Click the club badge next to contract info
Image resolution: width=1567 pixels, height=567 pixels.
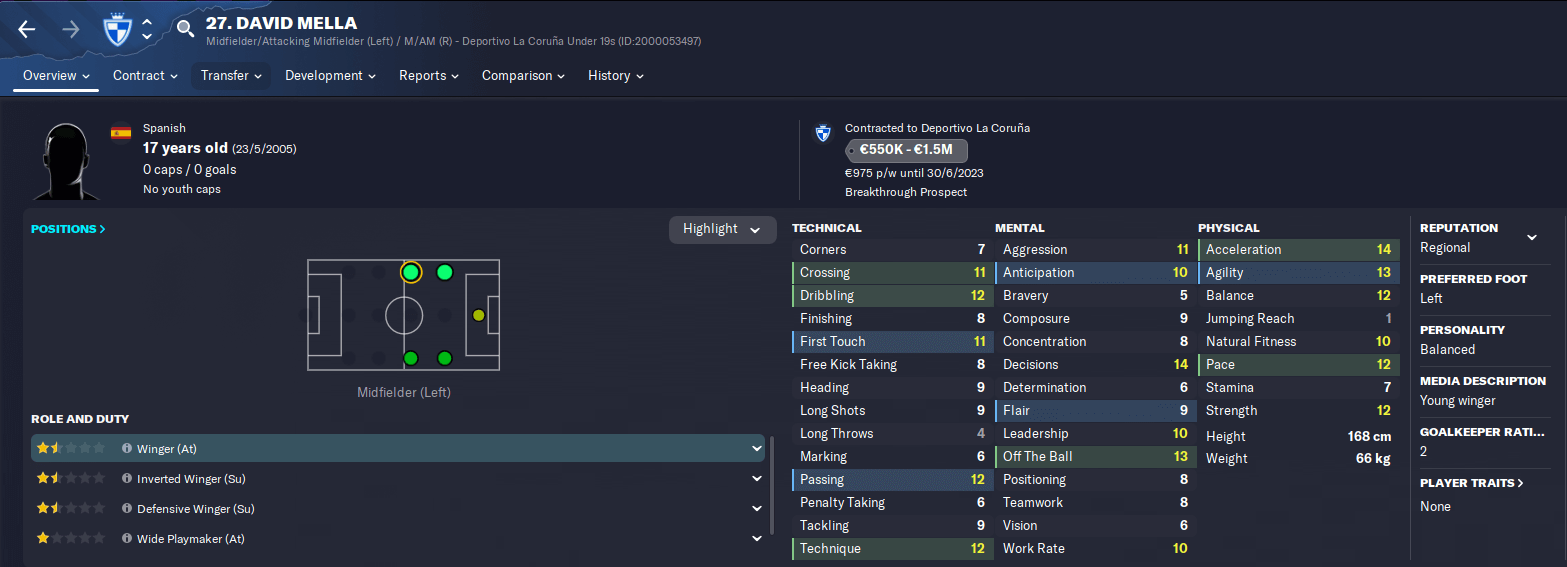[x=823, y=132]
